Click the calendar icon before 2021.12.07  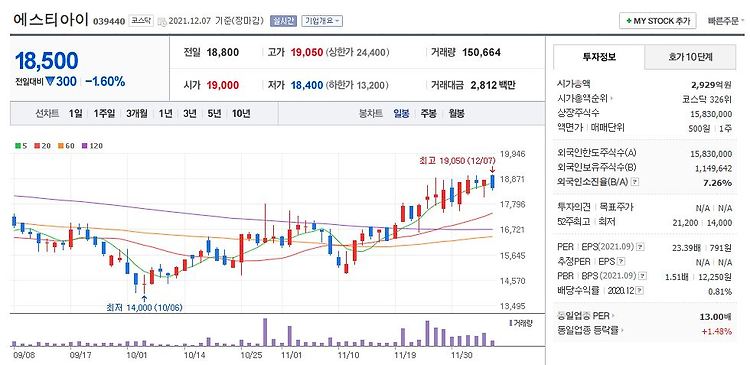[162, 21]
